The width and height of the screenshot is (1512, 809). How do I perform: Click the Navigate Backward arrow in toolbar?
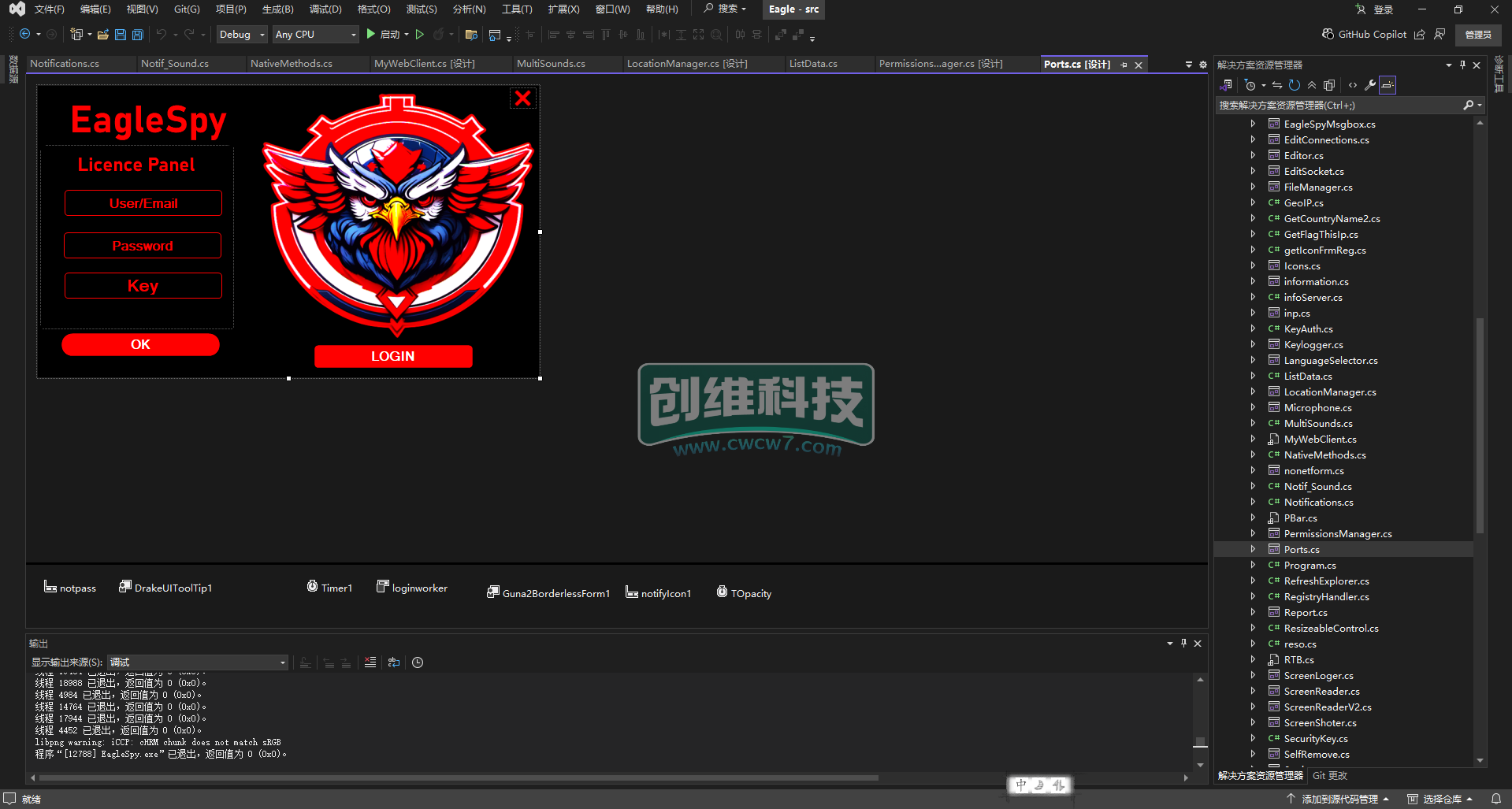coord(25,35)
